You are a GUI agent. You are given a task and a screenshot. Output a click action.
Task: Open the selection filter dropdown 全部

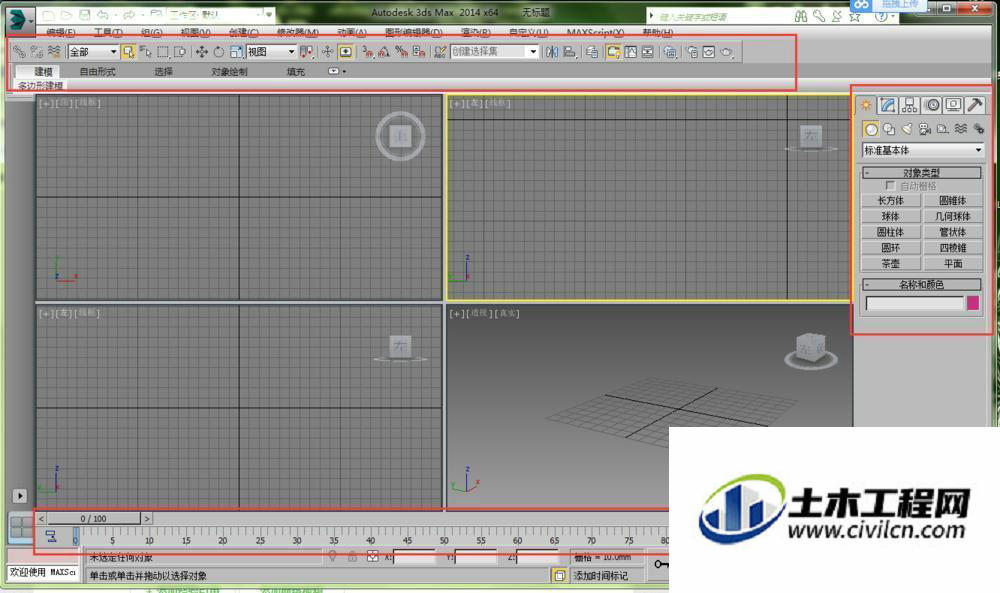pyautogui.click(x=93, y=52)
